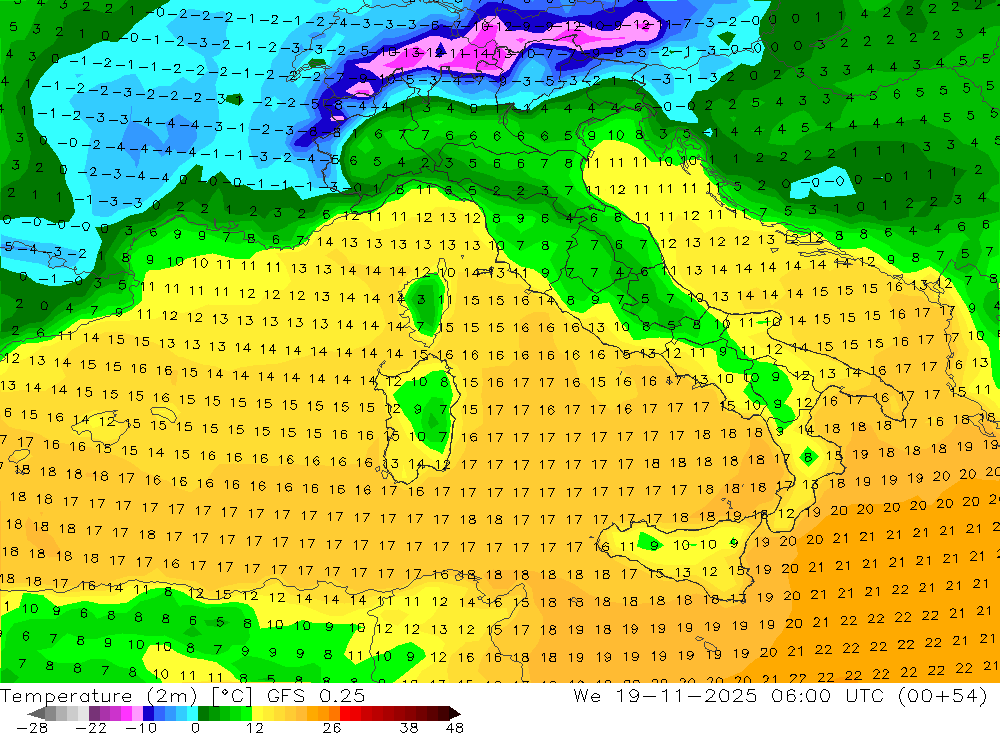Click the '26' legend scale label
This screenshot has width=1000, height=733.
pyautogui.click(x=331, y=728)
